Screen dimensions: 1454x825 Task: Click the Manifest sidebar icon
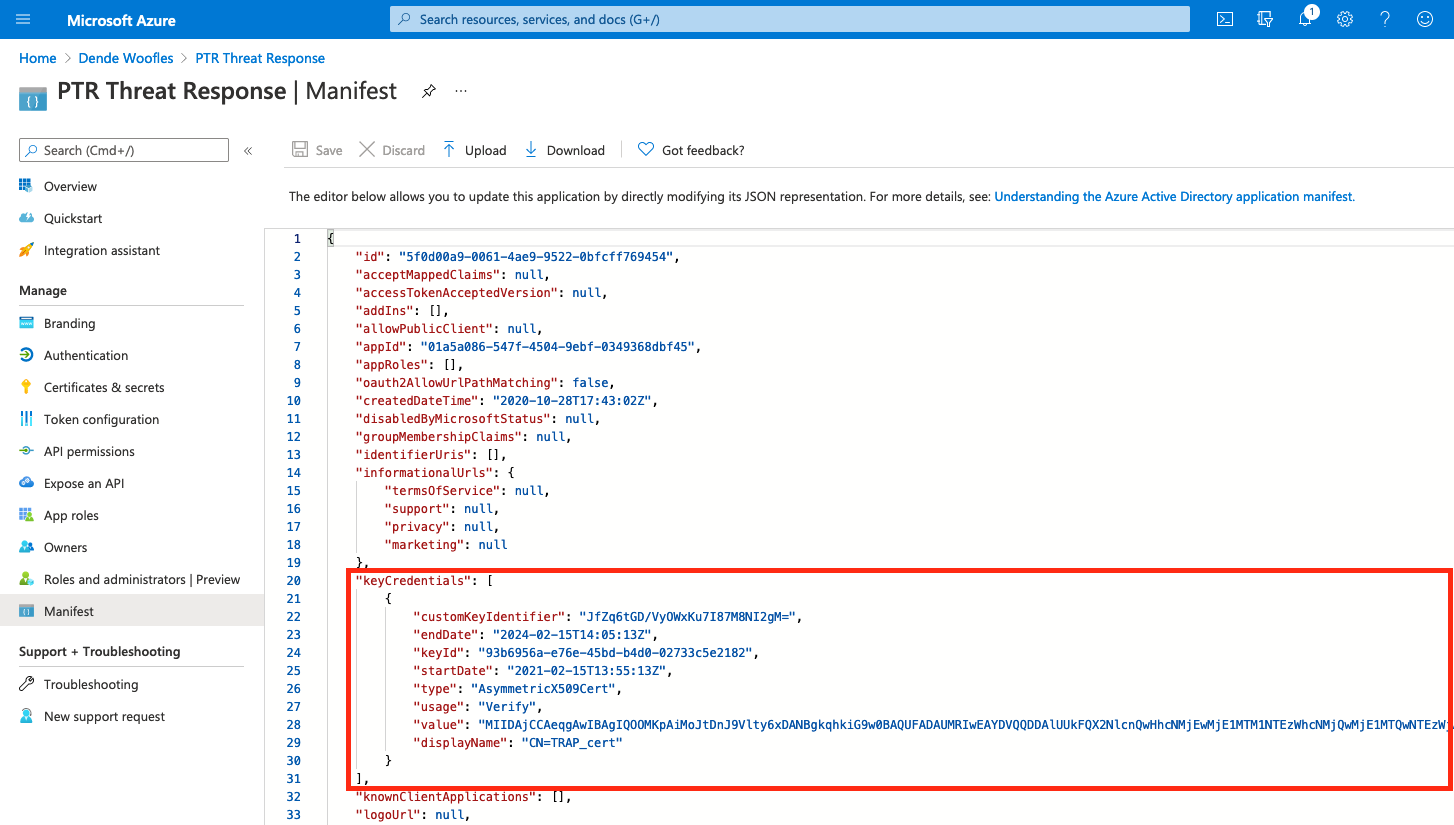(27, 611)
